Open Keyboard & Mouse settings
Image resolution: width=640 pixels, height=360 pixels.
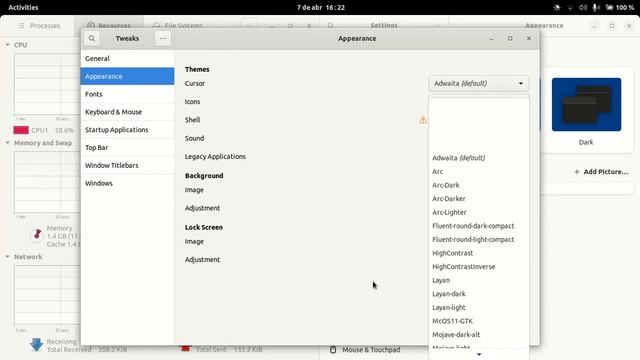pos(127,112)
